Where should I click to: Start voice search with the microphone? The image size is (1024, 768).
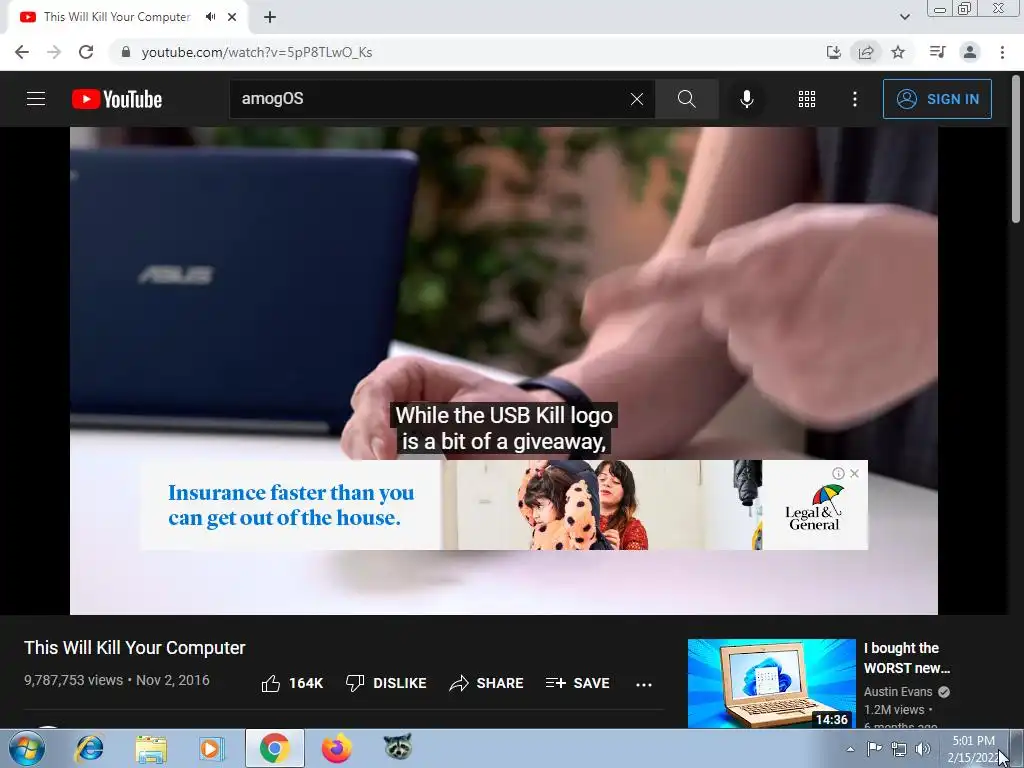tap(746, 99)
